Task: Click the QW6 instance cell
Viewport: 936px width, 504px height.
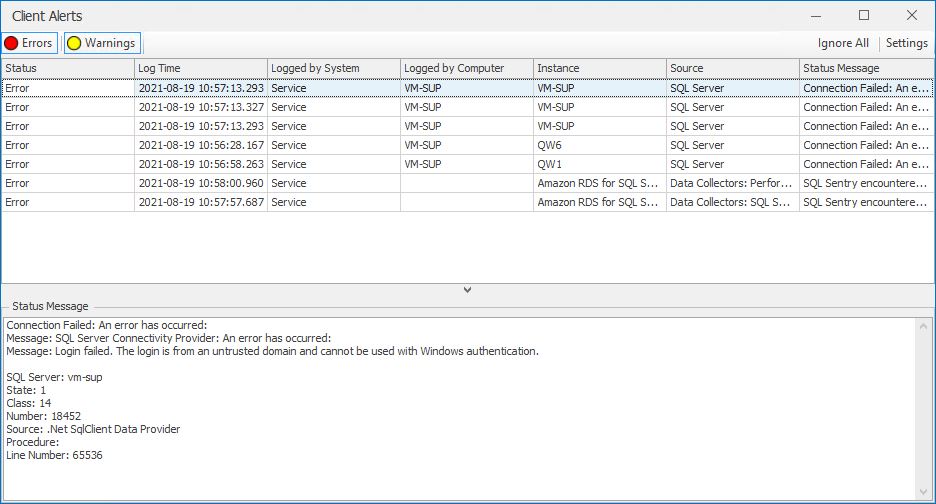Action: click(x=600, y=145)
